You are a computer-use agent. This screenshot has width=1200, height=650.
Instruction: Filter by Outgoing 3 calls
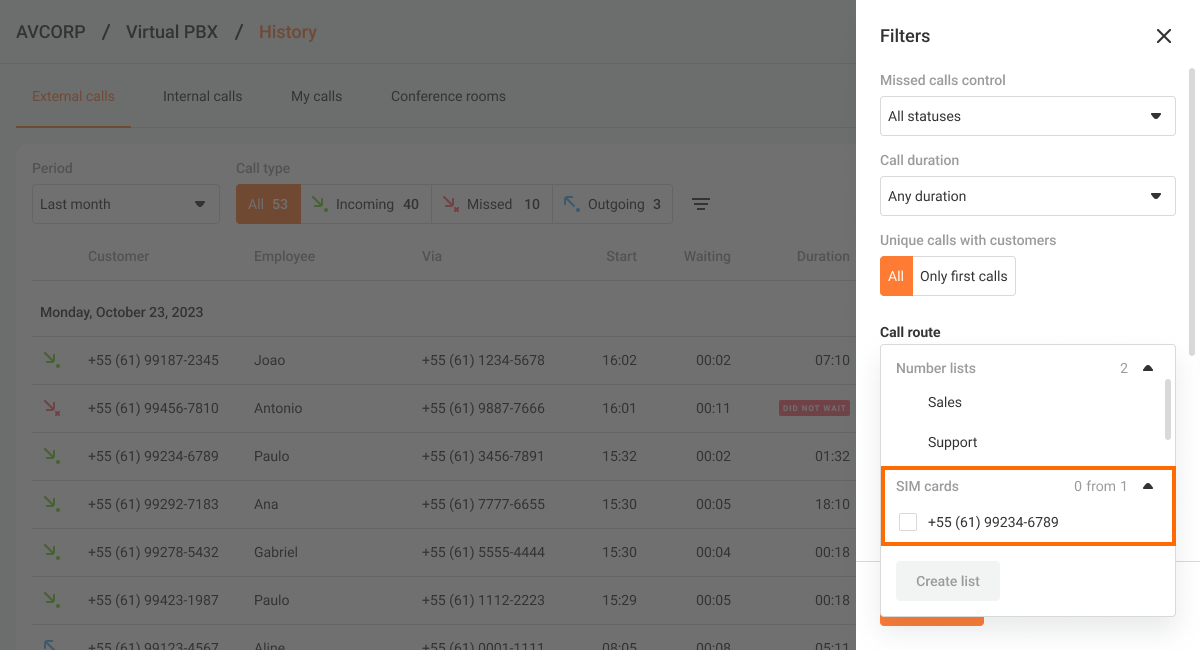point(612,204)
